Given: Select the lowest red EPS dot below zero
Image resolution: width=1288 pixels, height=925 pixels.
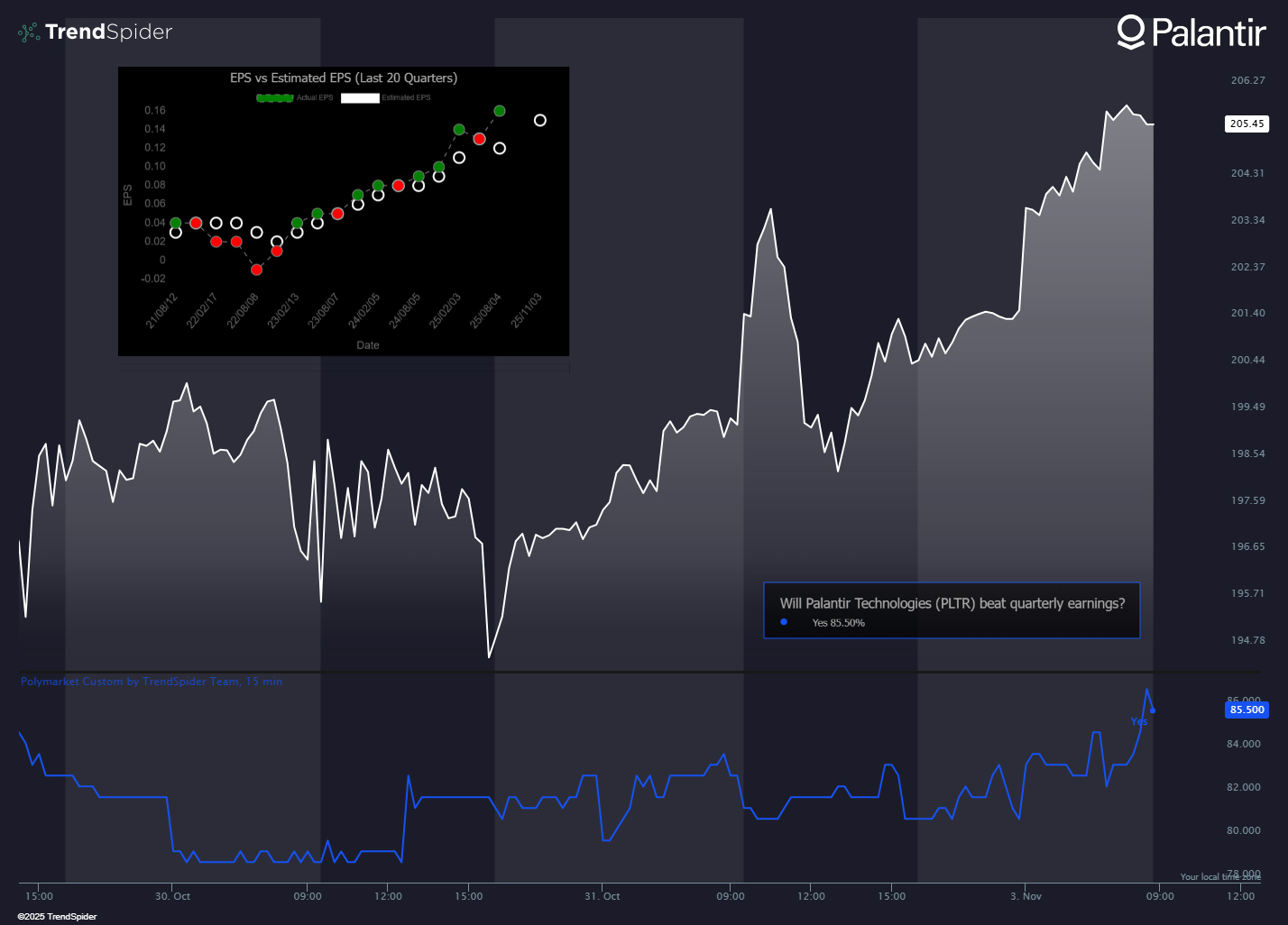Looking at the screenshot, I should pos(257,270).
